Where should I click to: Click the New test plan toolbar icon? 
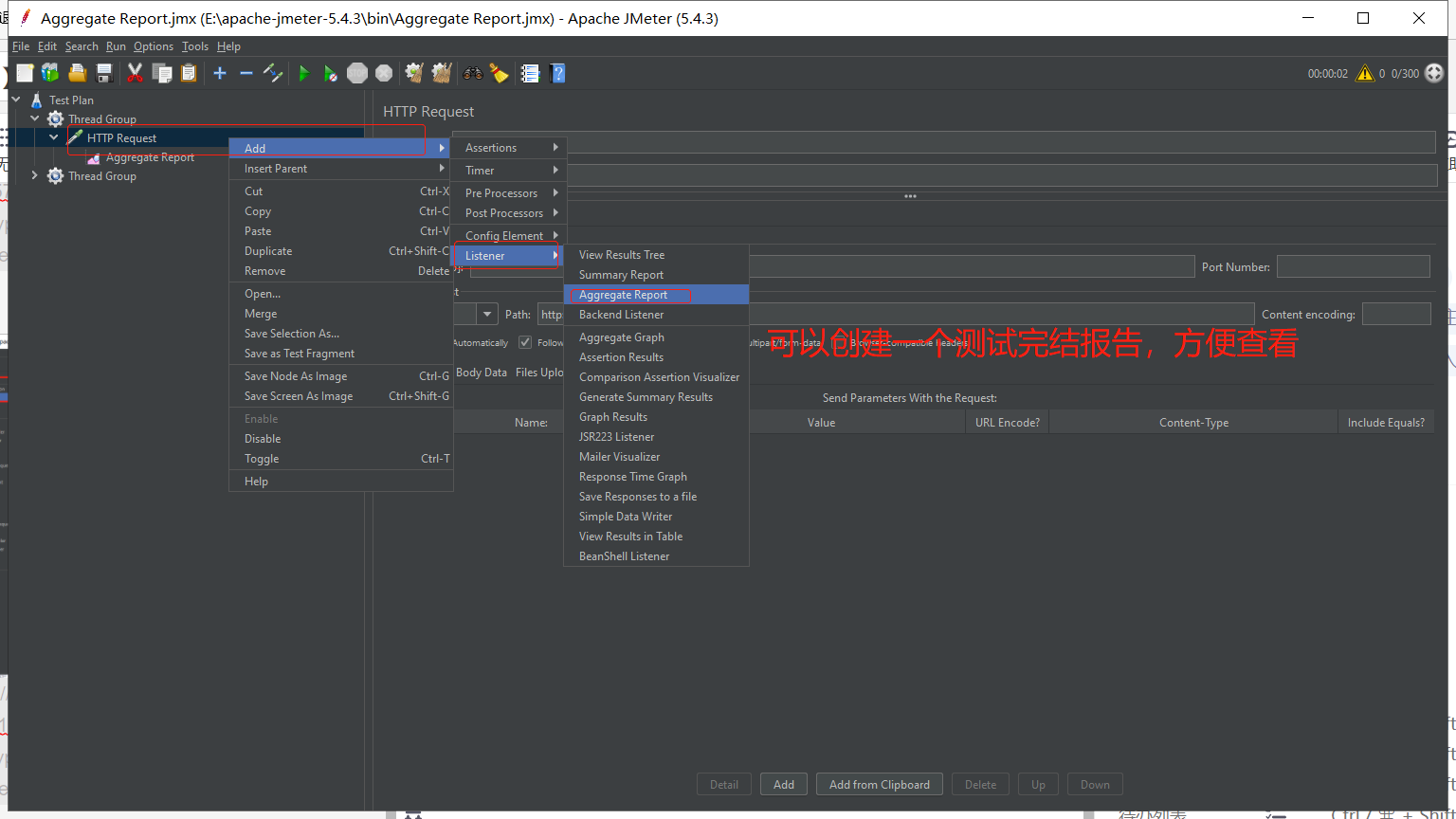tap(25, 73)
